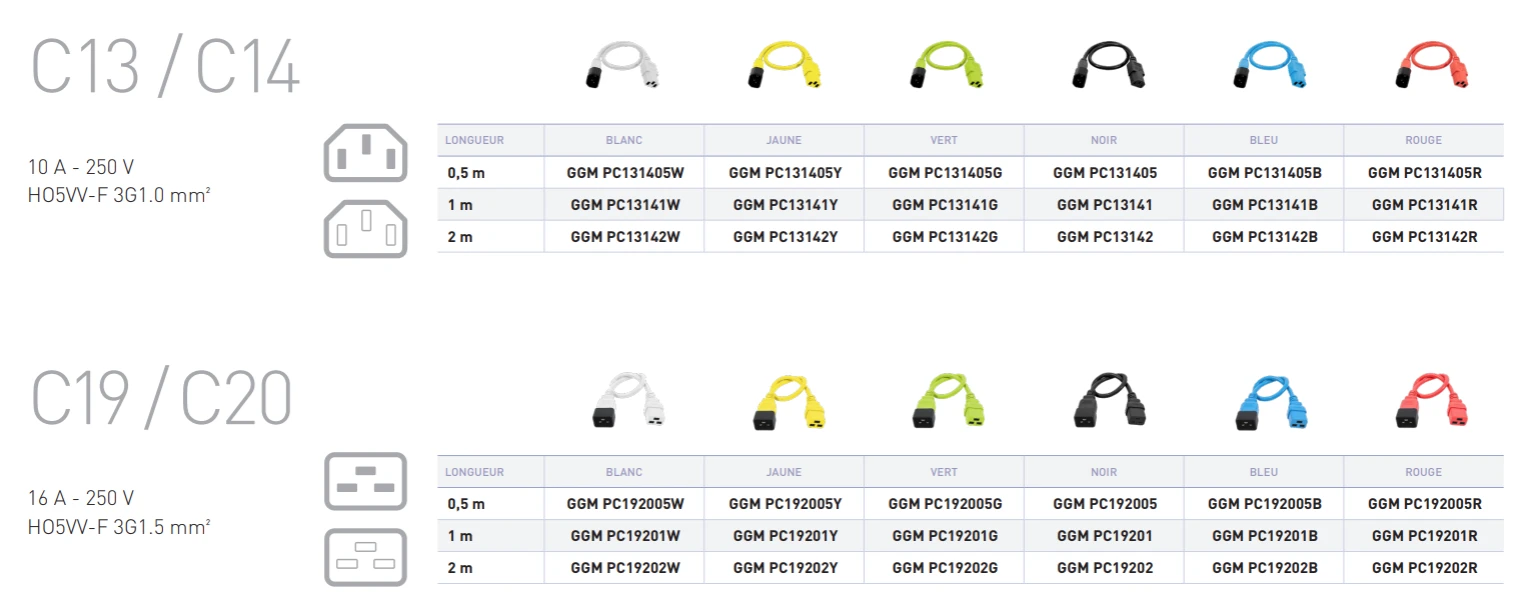Open the GGM PC19201Y reference
Screen dimensions: 1521x605
tap(785, 536)
